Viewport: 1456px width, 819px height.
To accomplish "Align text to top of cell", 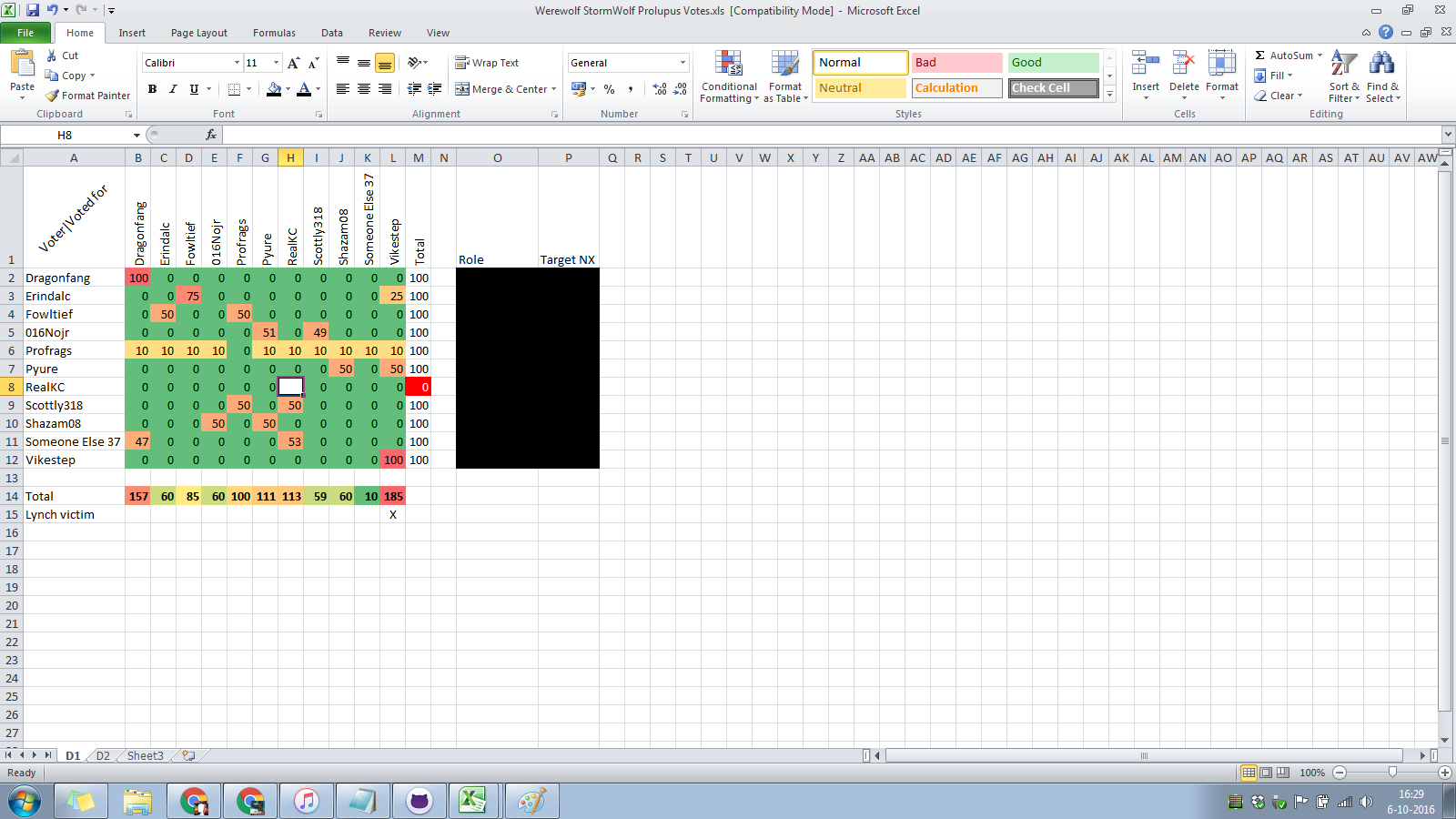I will (343, 63).
